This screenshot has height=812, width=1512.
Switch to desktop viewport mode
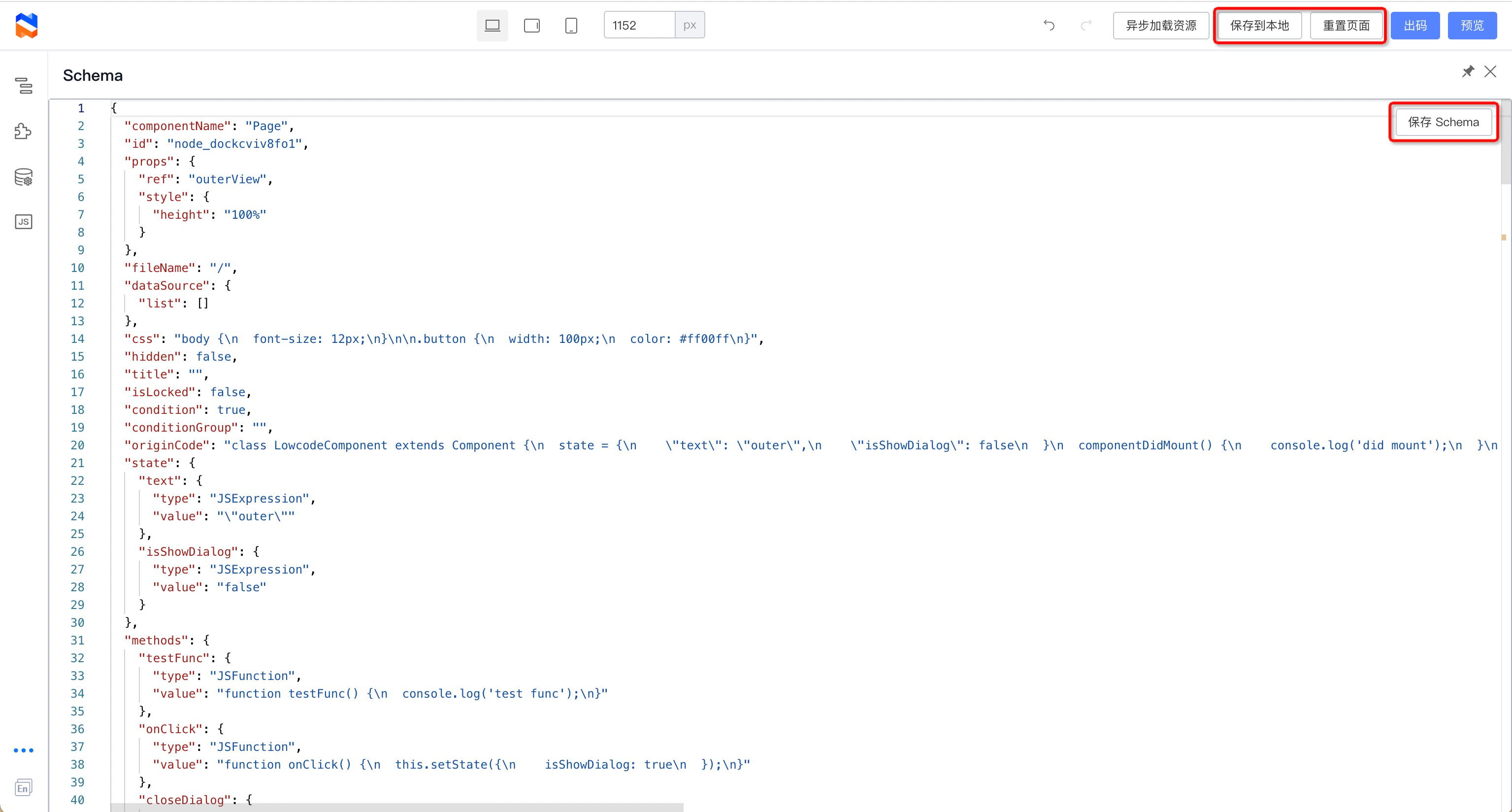(x=493, y=25)
